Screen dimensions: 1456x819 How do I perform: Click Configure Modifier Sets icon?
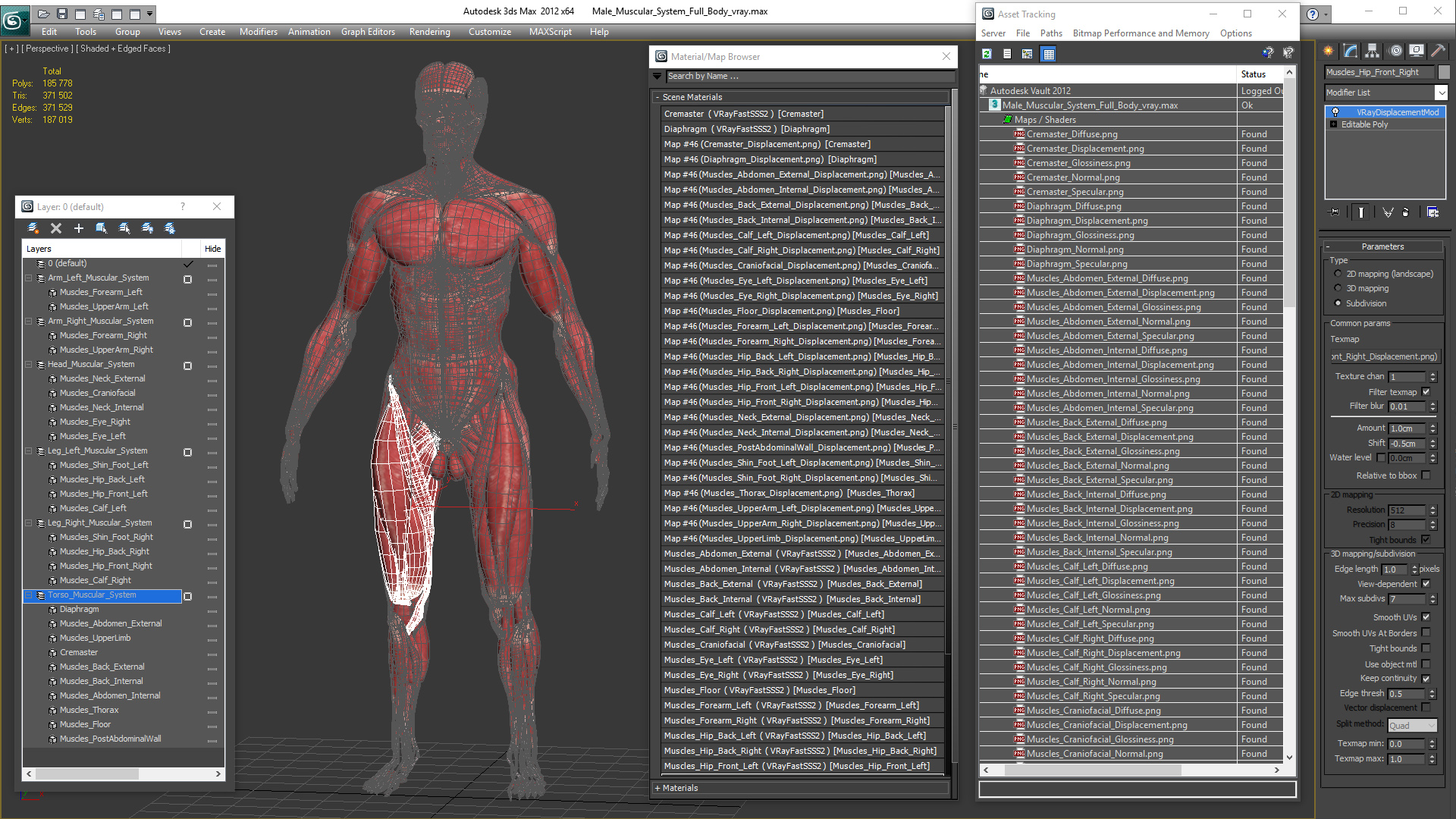click(1432, 212)
